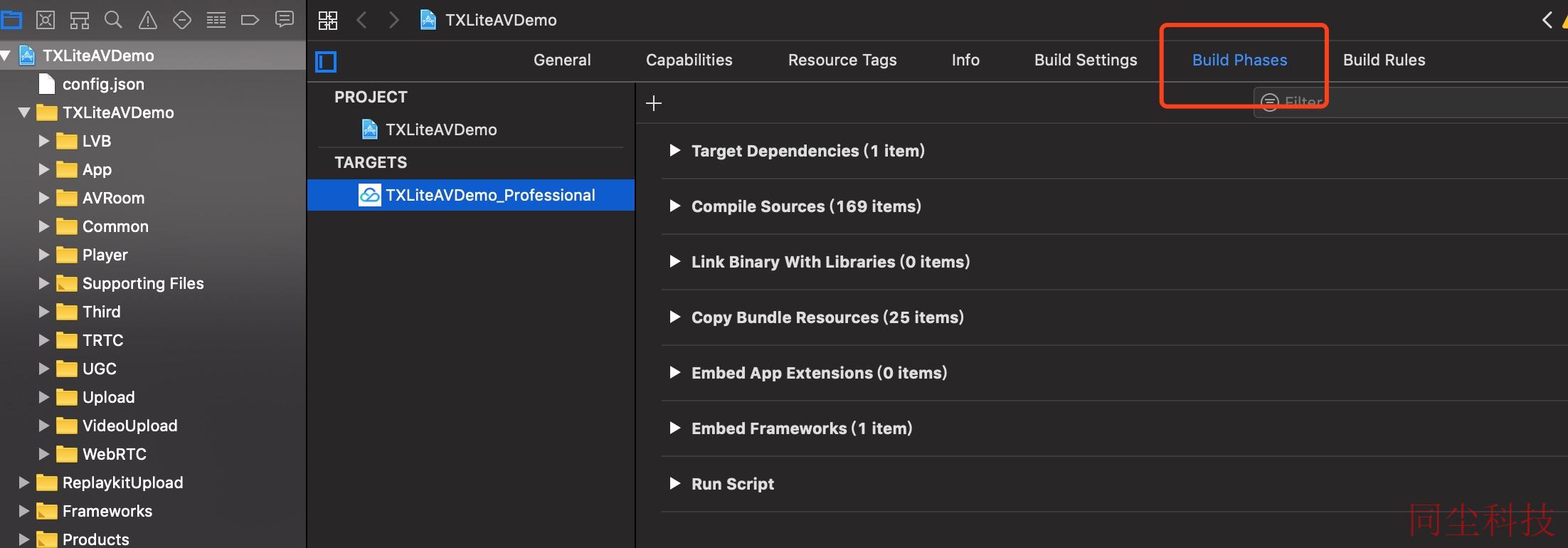Image resolution: width=1568 pixels, height=548 pixels.
Task: Expand the LVB folder
Action: click(44, 141)
